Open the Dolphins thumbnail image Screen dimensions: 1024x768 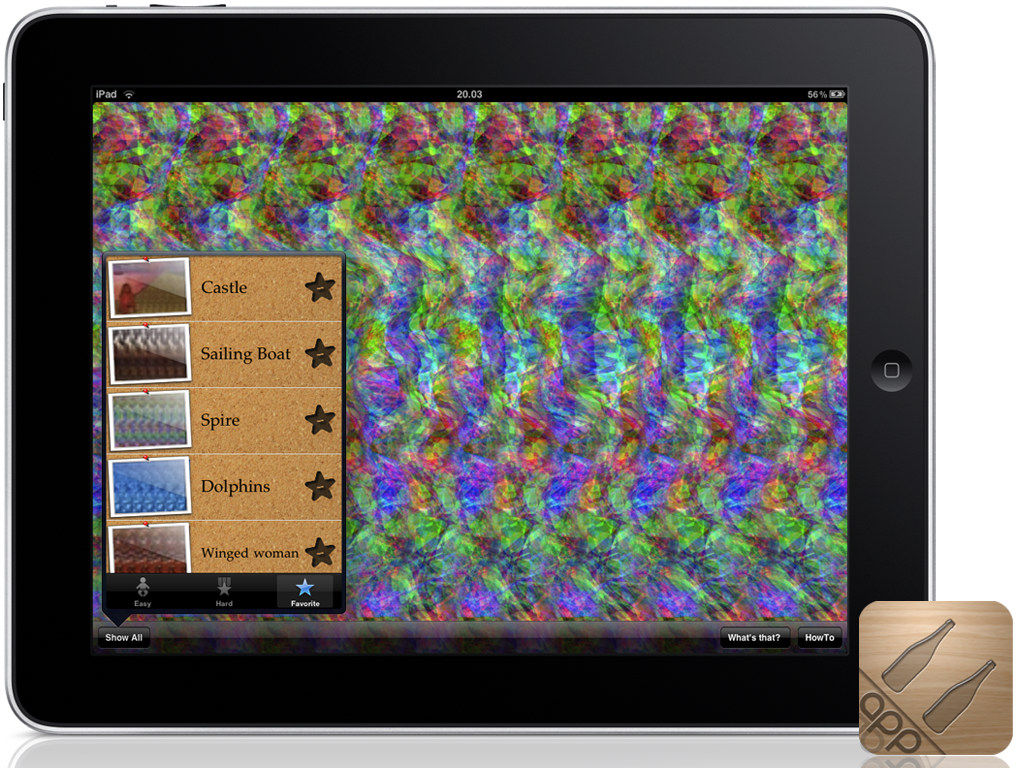(150, 487)
